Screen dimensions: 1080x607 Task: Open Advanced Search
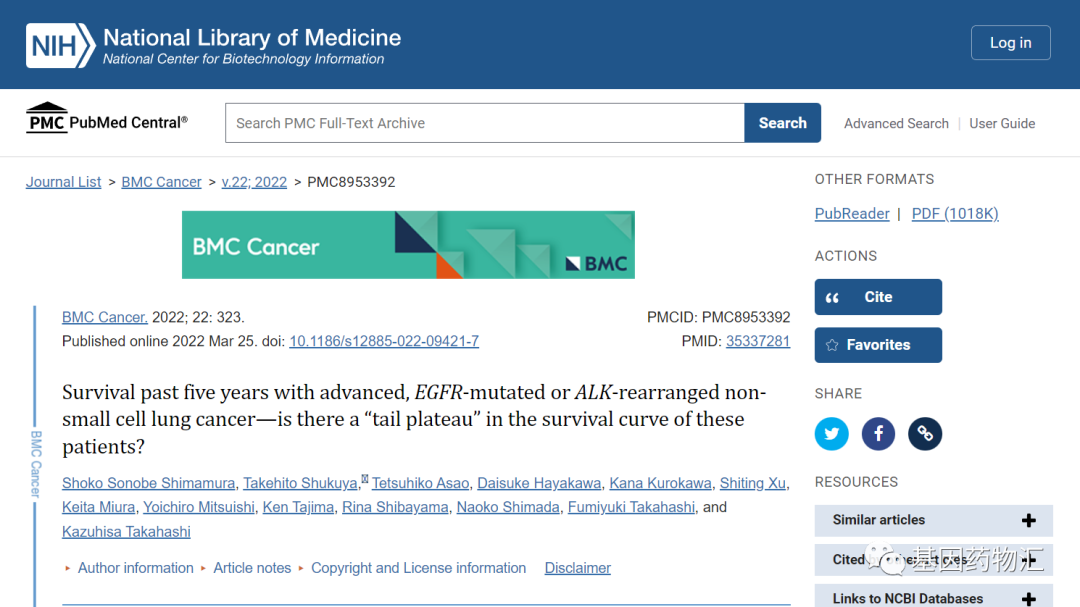click(x=896, y=123)
